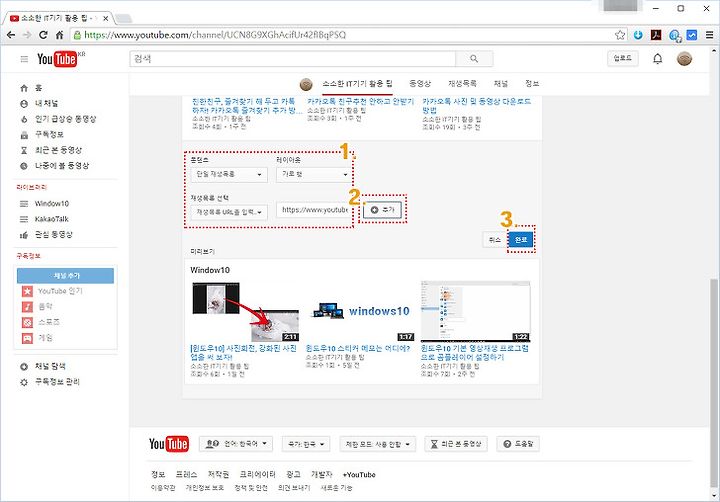The width and height of the screenshot is (720, 502).
Task: Click the active browser tab
Action: (x=59, y=18)
